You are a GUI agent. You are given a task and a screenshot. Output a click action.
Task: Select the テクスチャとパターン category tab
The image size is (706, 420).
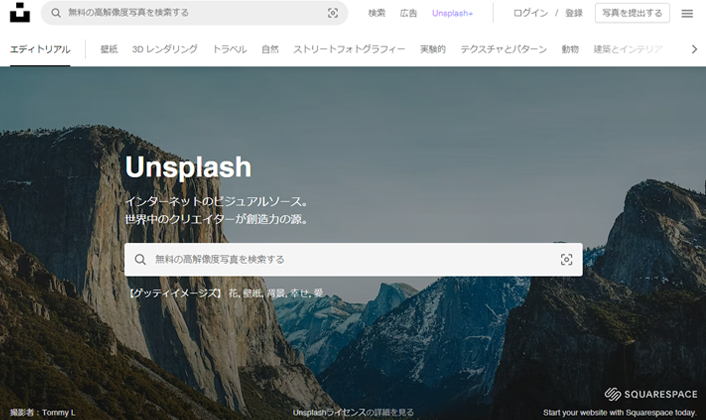point(503,49)
